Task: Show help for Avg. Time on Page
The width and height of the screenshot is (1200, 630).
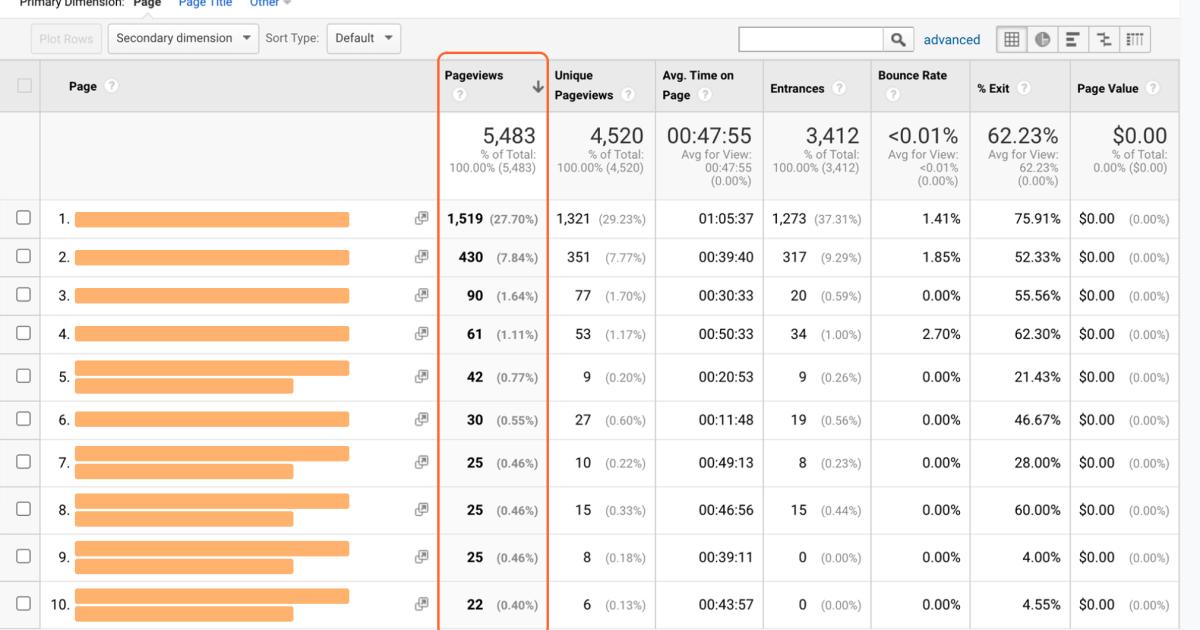Action: click(x=704, y=96)
